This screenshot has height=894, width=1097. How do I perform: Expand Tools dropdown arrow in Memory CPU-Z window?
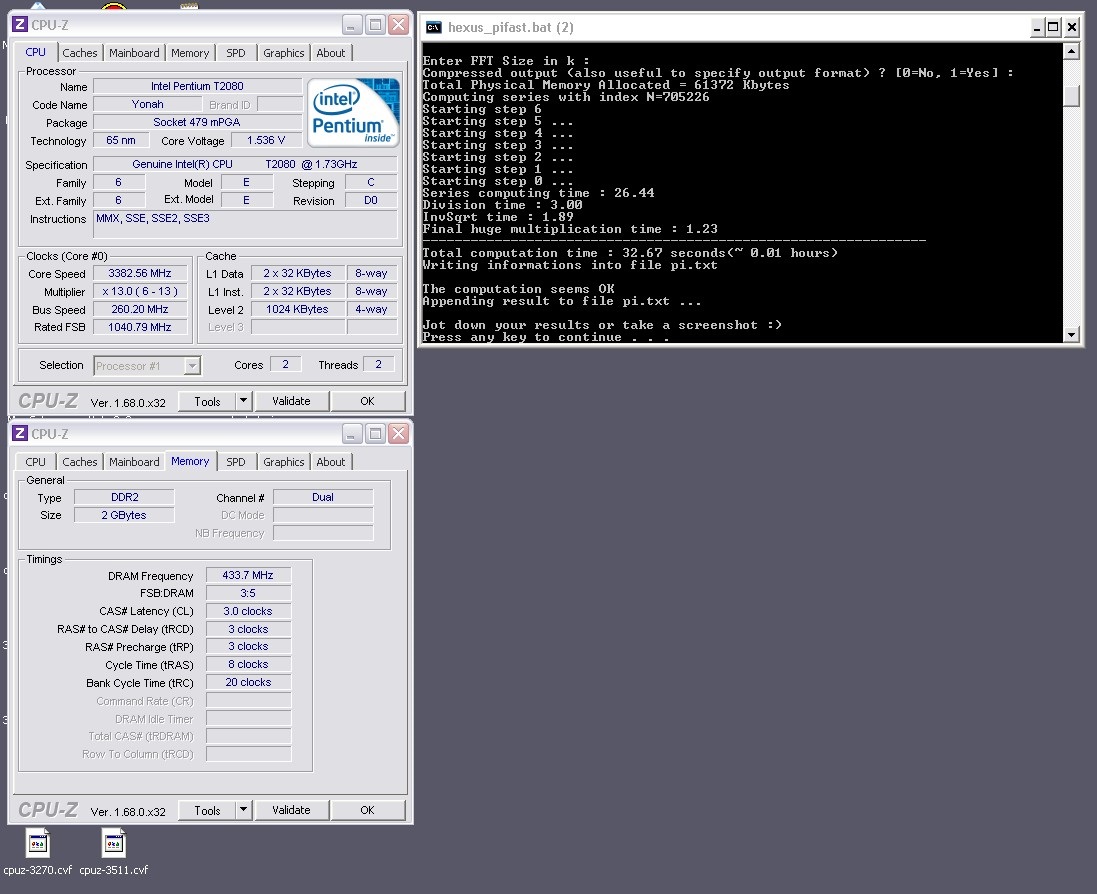pos(243,810)
